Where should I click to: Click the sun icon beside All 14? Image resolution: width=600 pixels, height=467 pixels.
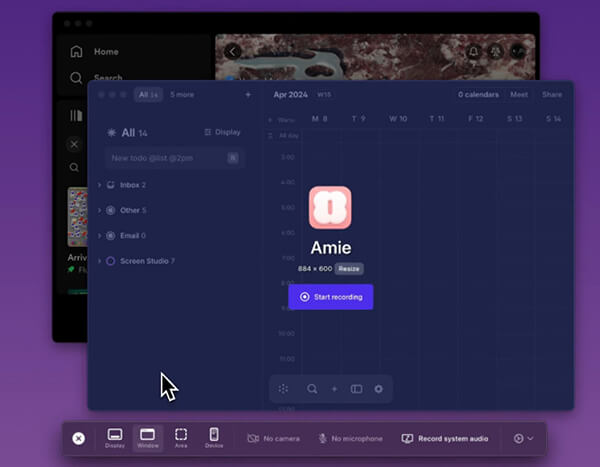point(111,132)
